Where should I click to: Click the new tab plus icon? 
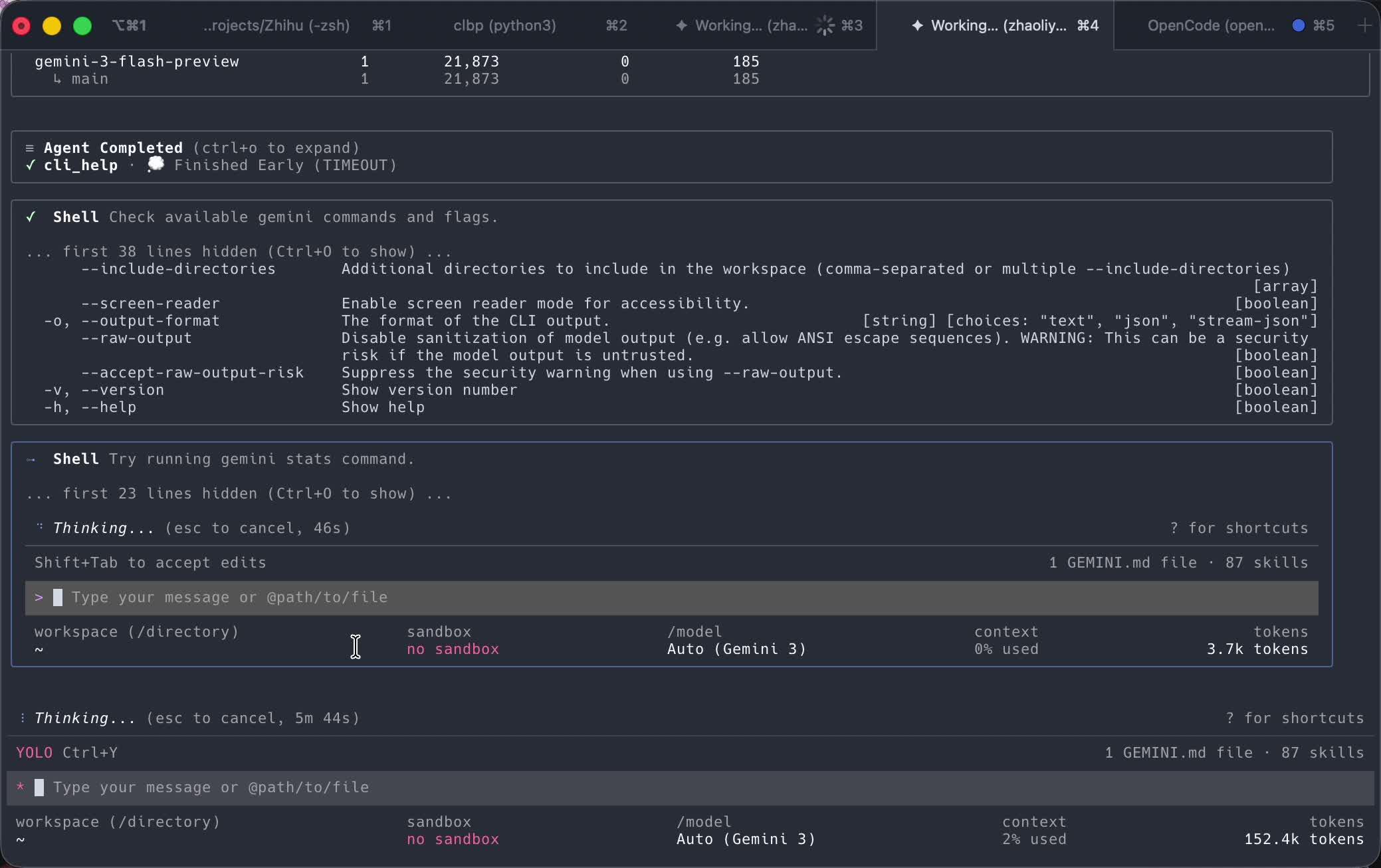tap(1364, 25)
